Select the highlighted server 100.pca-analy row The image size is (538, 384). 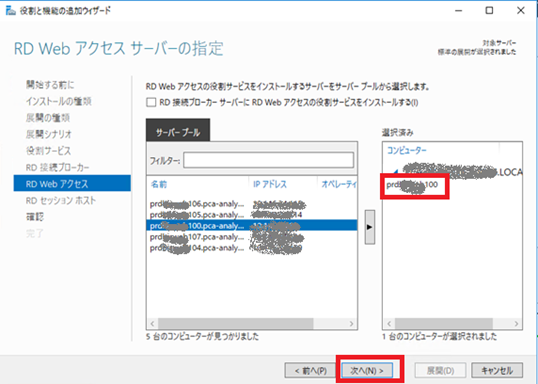pyautogui.click(x=252, y=226)
